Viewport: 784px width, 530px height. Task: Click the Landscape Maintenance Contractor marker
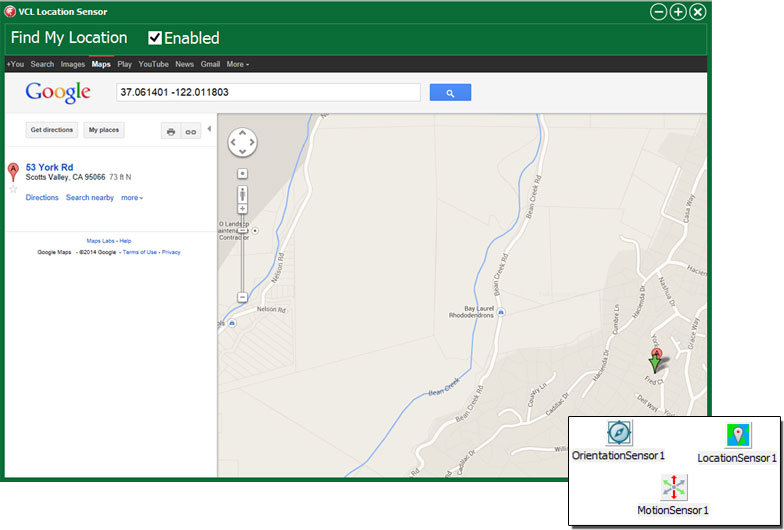[256, 230]
